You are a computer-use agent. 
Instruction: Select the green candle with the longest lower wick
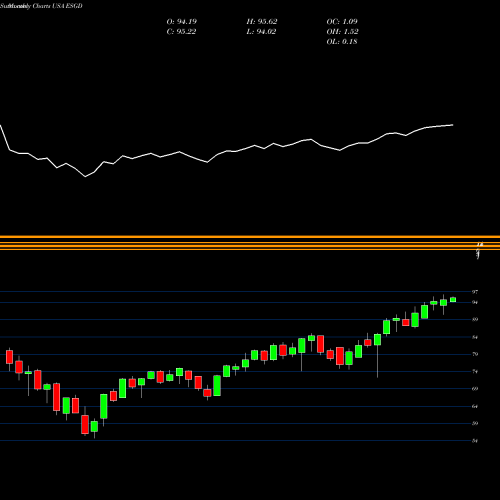coord(377,340)
